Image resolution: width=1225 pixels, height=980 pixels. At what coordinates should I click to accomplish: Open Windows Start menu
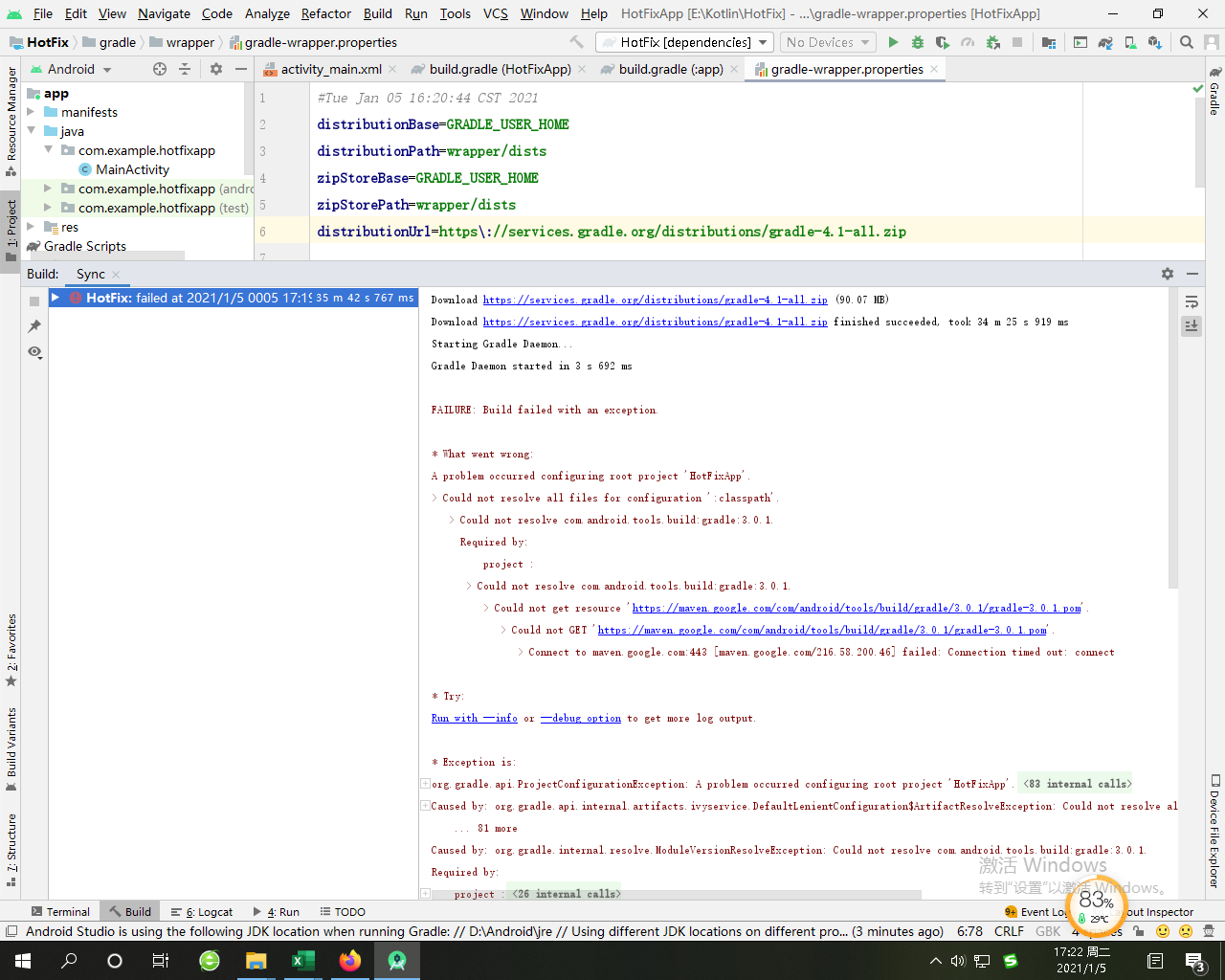(23, 961)
